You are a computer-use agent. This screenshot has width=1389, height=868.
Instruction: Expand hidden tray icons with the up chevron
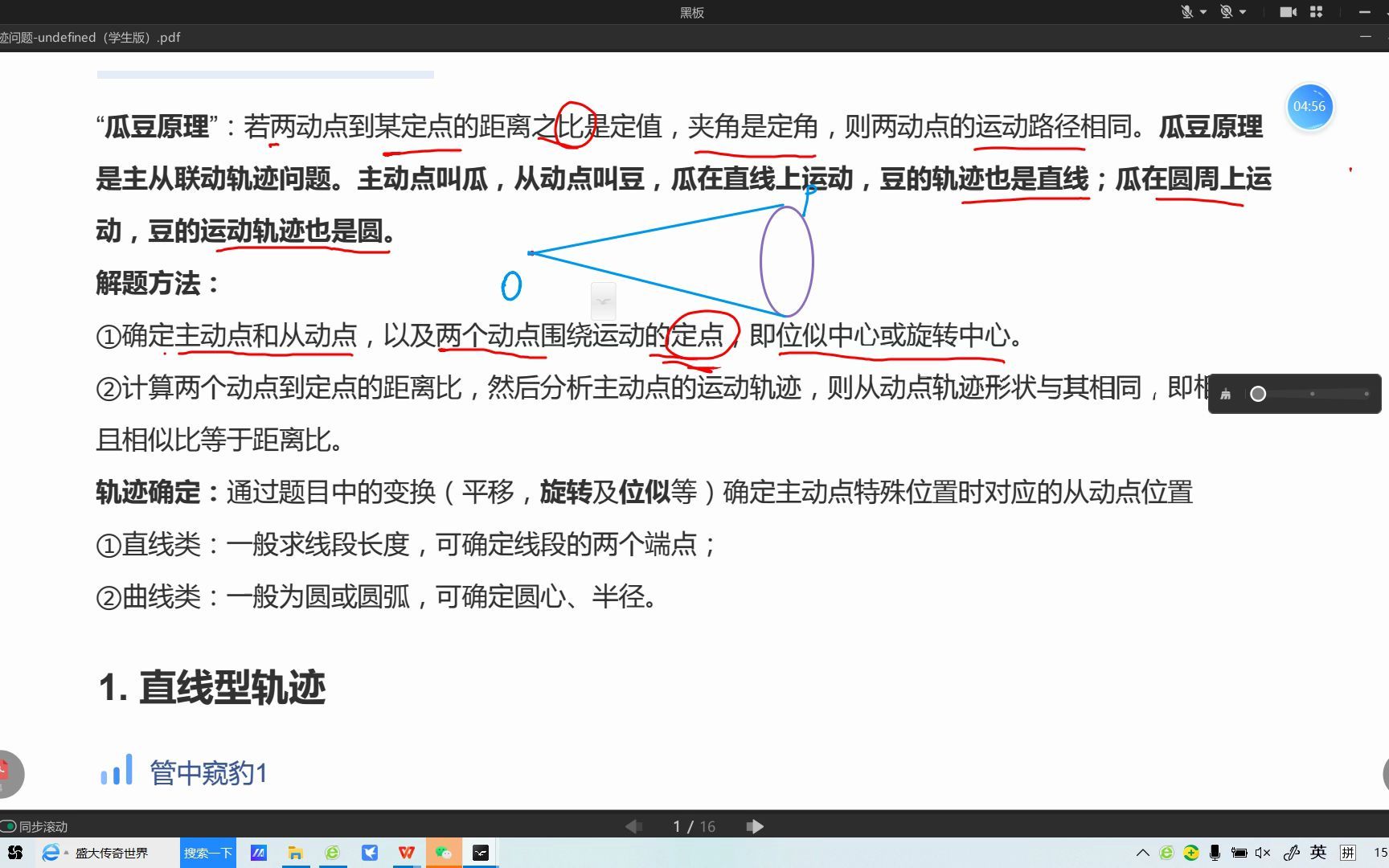[x=1142, y=853]
